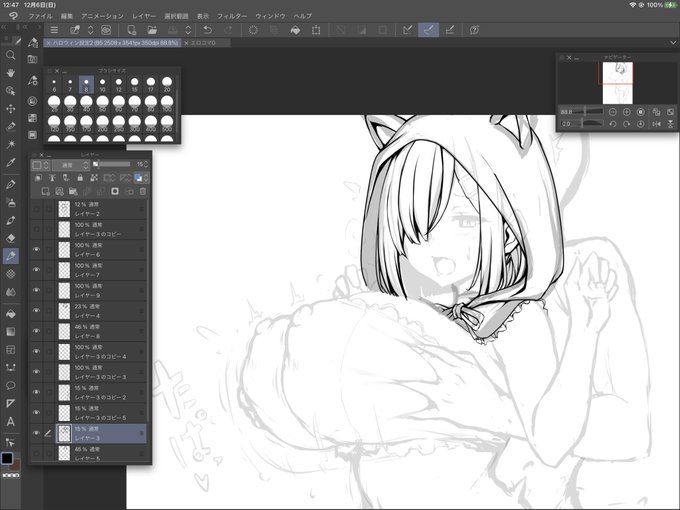Select the Eyedropper tool
Screen dimensions: 680x510
point(11,162)
